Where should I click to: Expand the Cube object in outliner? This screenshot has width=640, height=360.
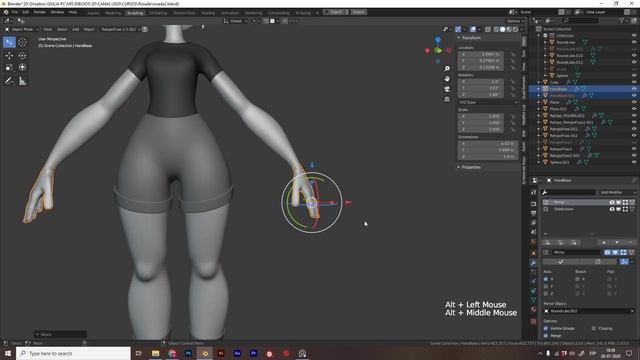tap(539, 82)
